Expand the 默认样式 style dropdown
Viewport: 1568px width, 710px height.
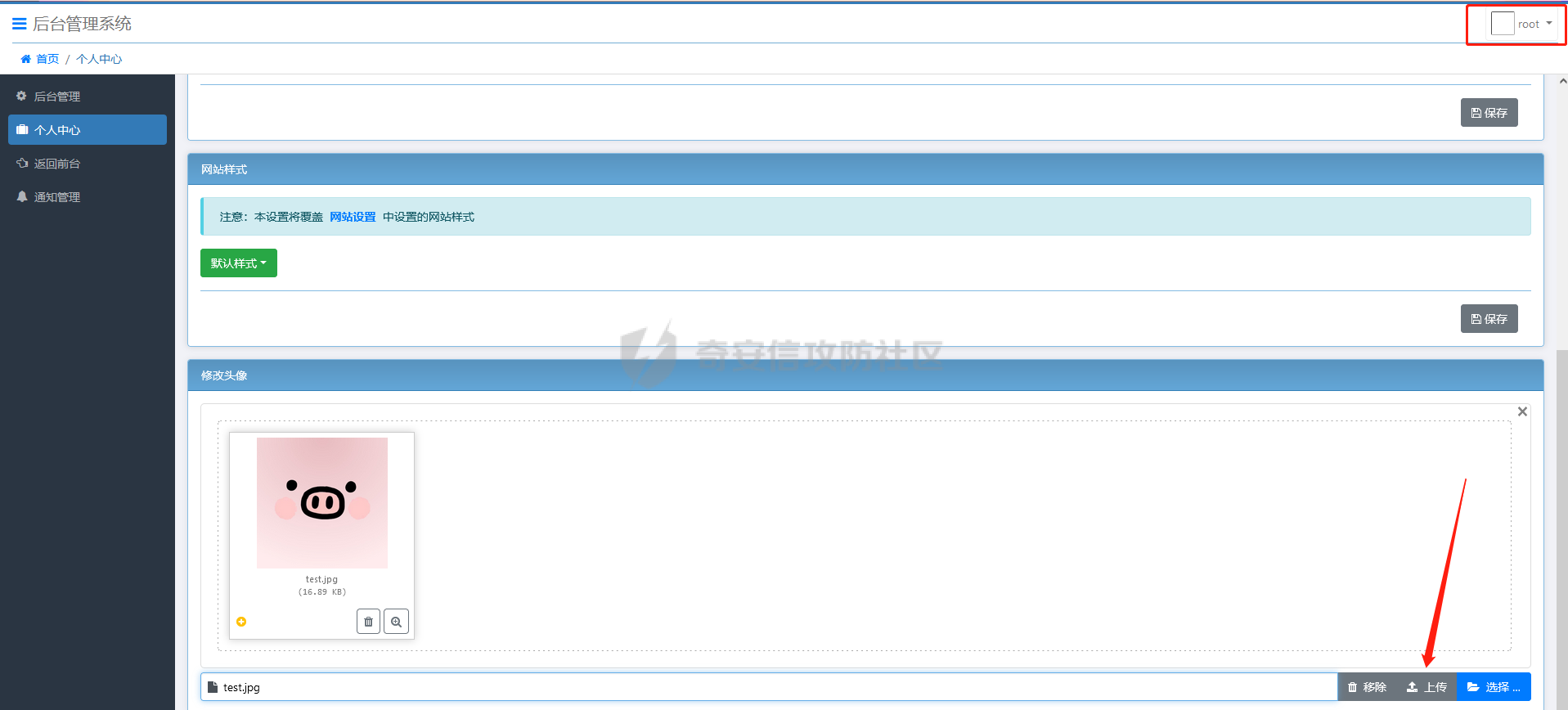coord(238,263)
